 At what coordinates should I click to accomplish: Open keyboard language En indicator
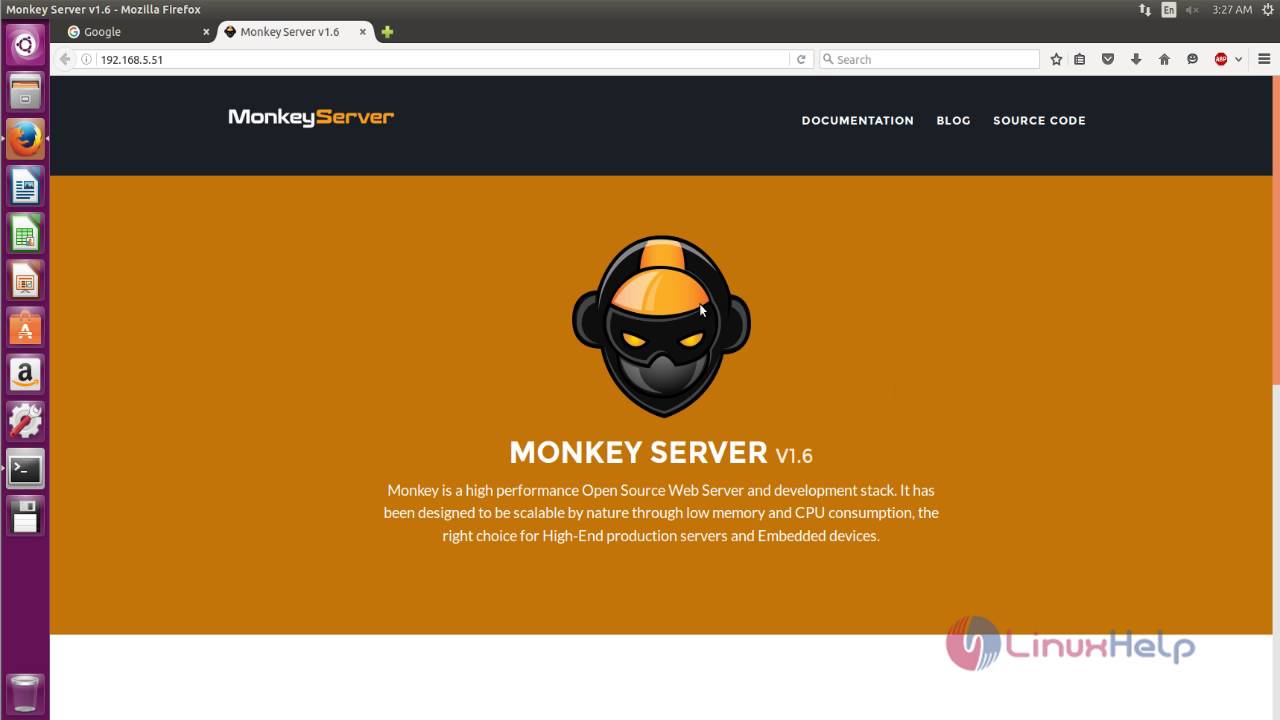(1169, 9)
